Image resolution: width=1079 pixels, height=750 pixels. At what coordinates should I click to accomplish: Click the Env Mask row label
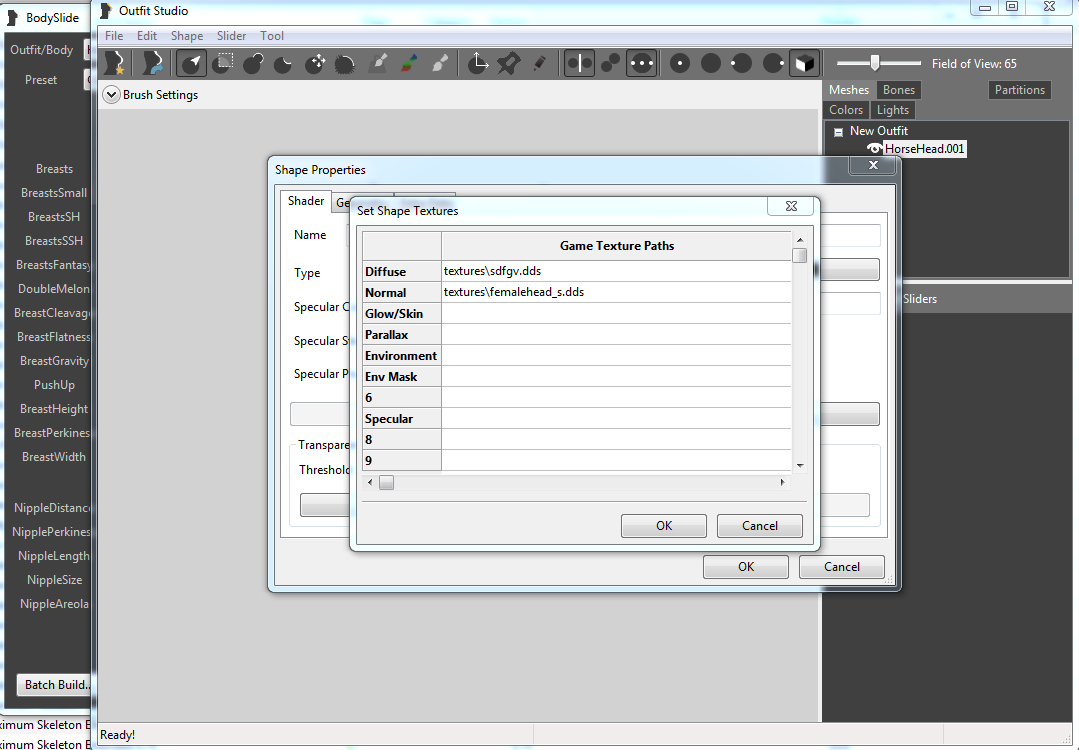[x=402, y=376]
